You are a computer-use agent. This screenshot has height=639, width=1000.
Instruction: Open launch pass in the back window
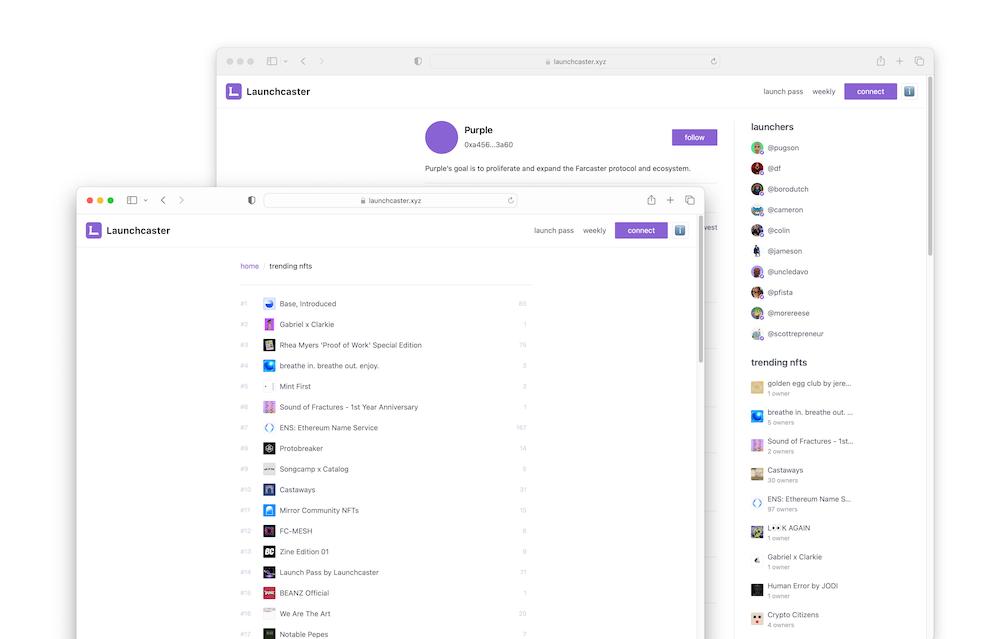[783, 91]
